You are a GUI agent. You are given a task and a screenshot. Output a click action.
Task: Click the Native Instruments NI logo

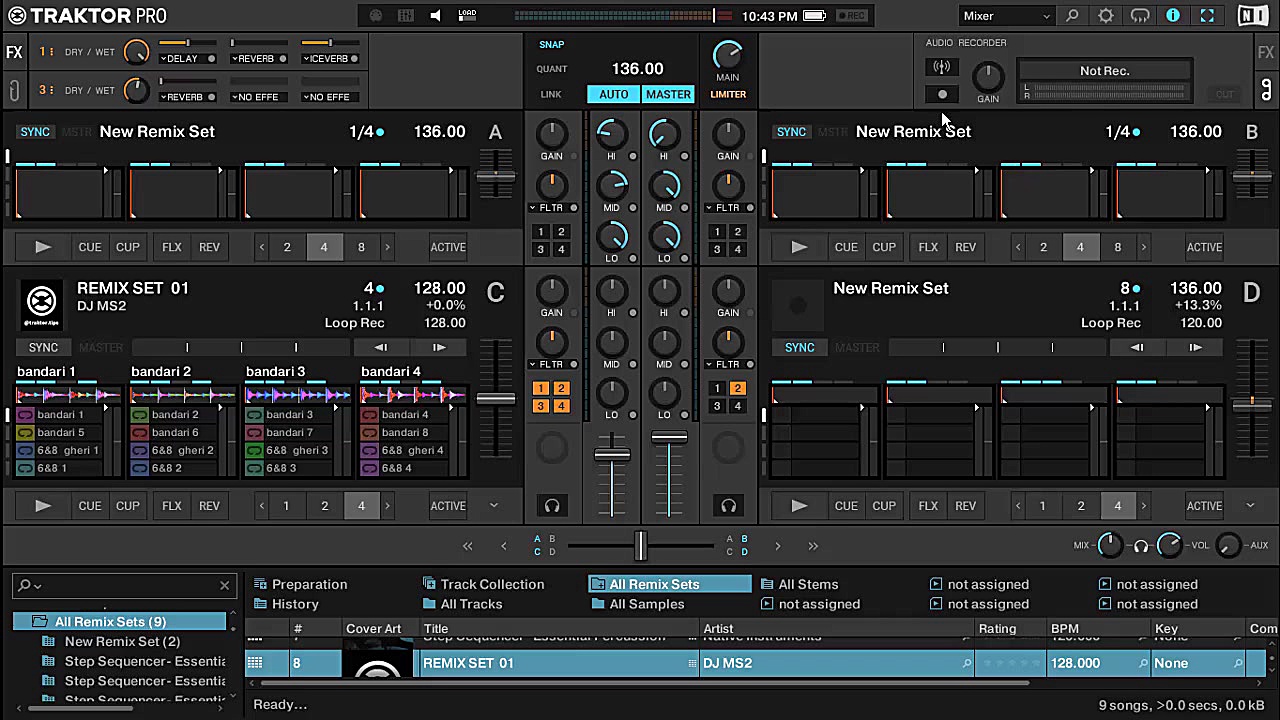click(x=1251, y=16)
